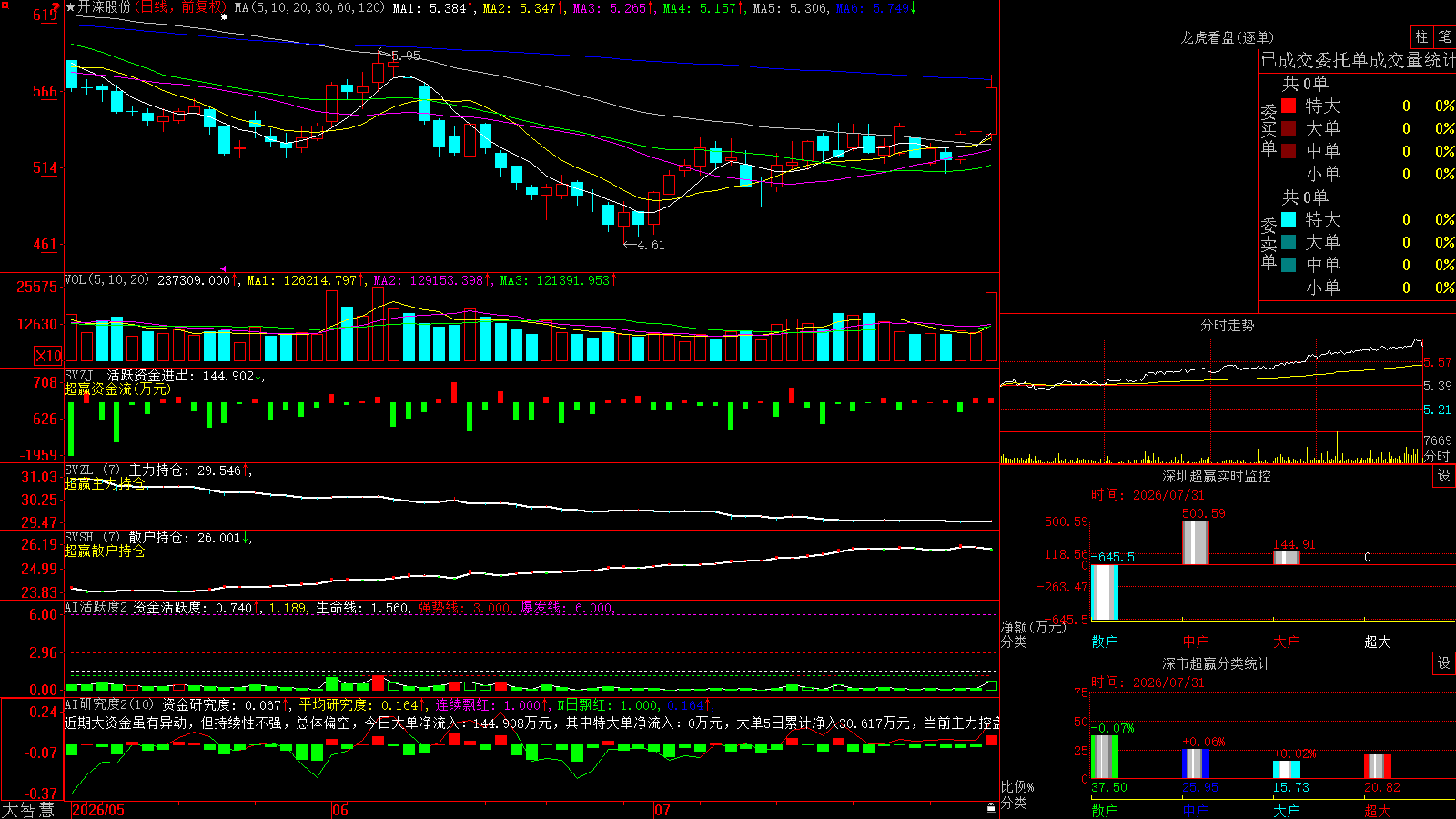Click the 委买单 section label

point(1269,129)
